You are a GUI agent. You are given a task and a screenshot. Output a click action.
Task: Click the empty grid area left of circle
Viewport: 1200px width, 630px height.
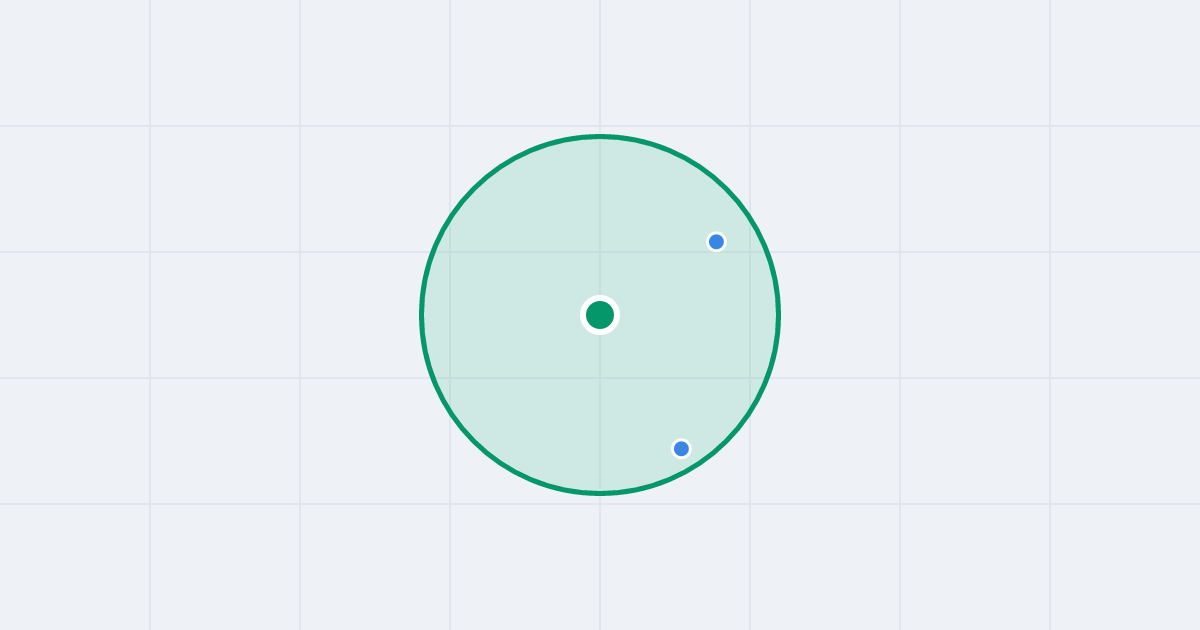[x=210, y=315]
